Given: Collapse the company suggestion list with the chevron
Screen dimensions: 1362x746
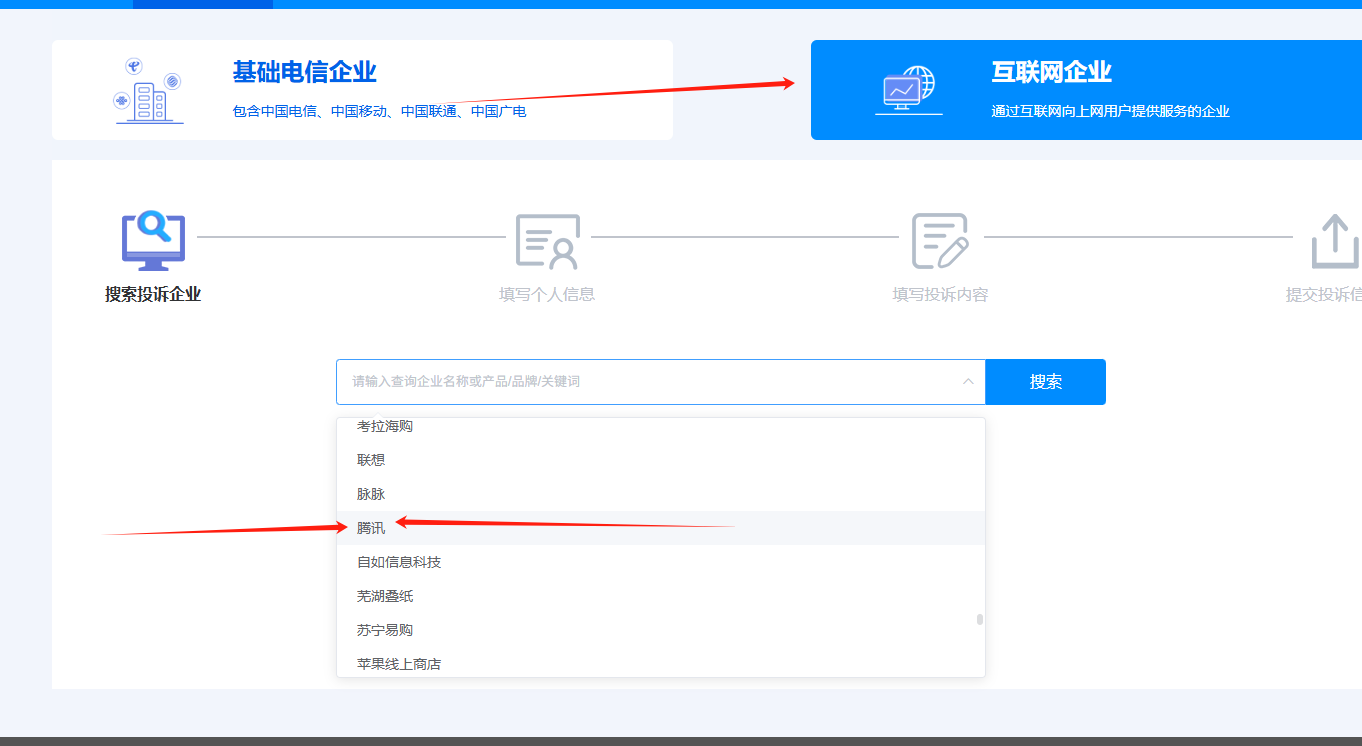Looking at the screenshot, I should (967, 381).
